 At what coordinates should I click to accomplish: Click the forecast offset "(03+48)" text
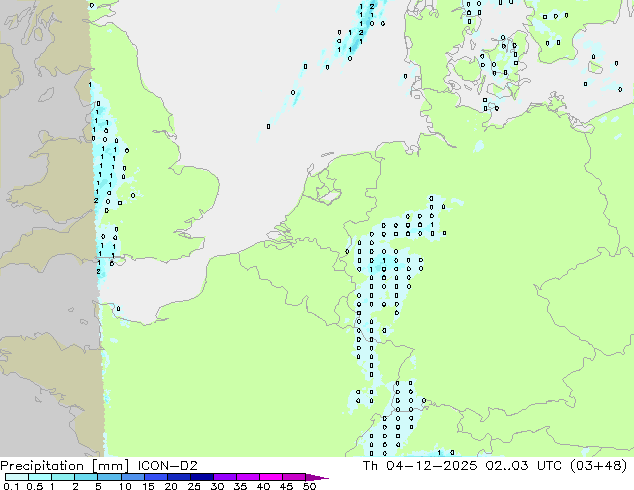click(x=598, y=466)
